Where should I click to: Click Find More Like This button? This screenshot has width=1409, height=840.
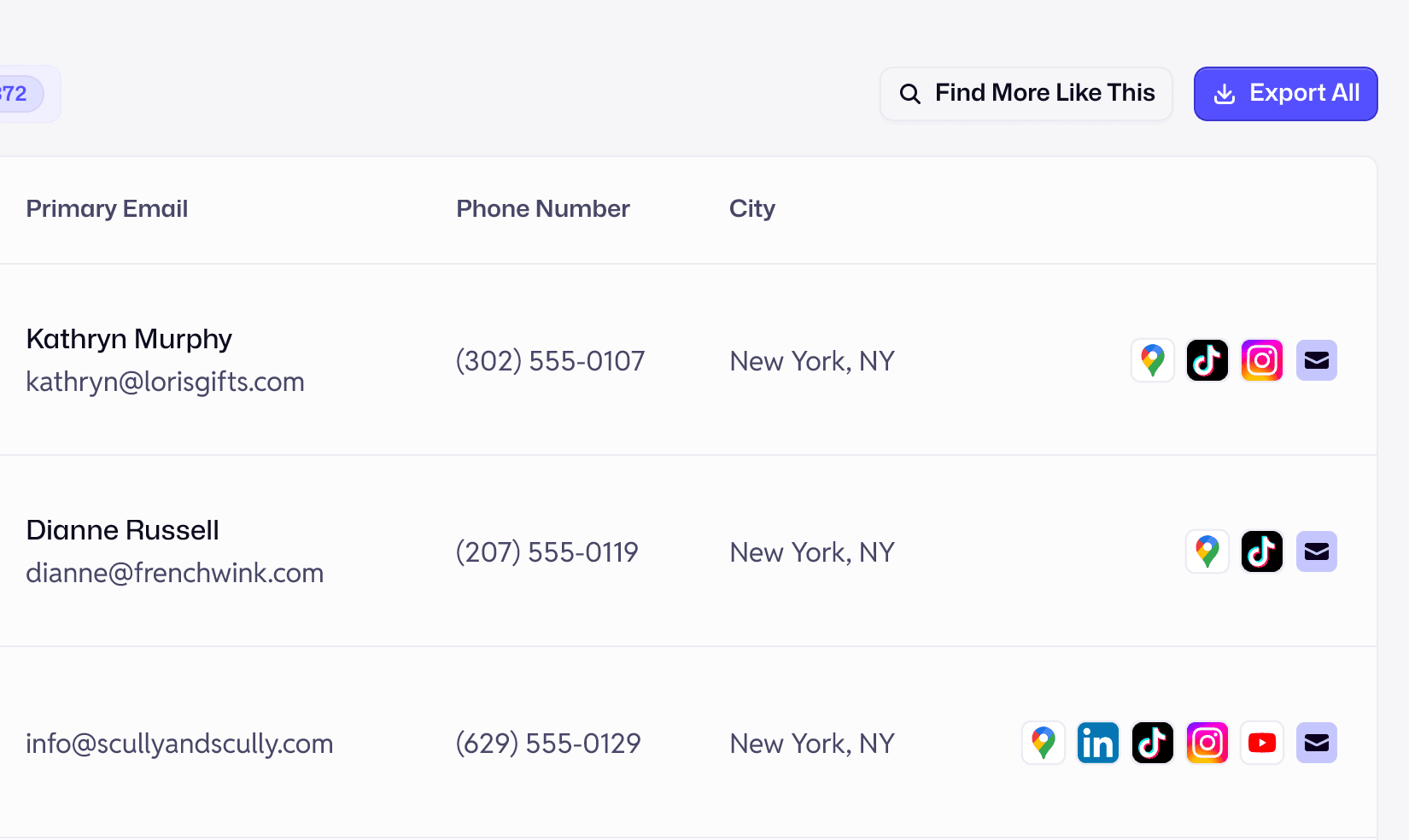point(1026,94)
